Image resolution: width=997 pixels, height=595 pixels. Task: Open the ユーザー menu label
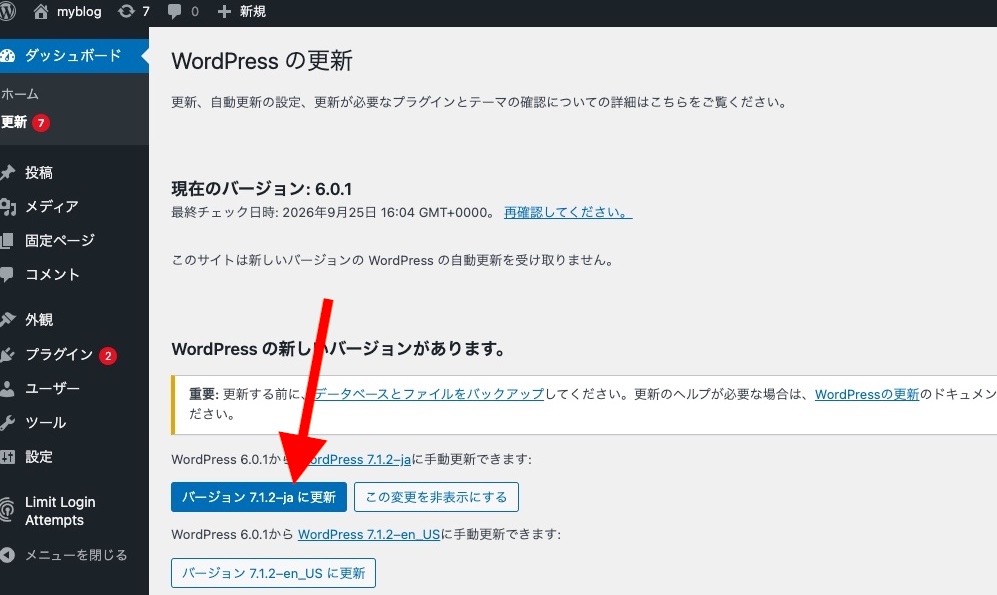(52, 388)
